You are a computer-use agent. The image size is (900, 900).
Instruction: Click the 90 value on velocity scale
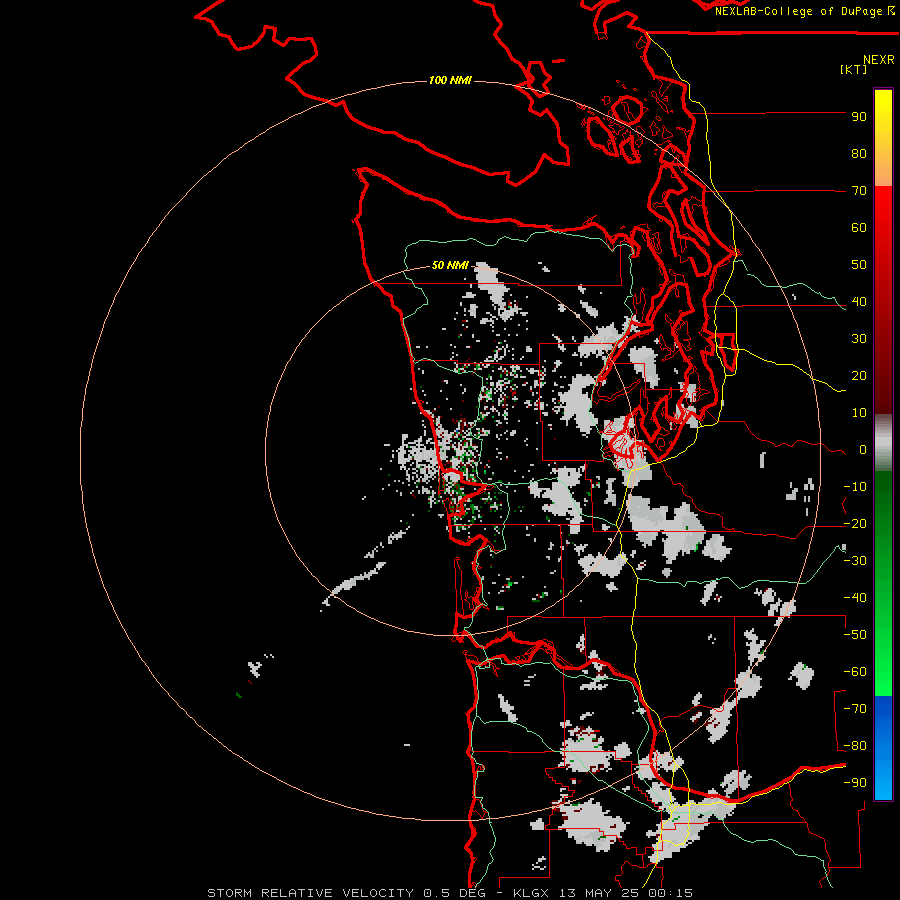[x=859, y=117]
